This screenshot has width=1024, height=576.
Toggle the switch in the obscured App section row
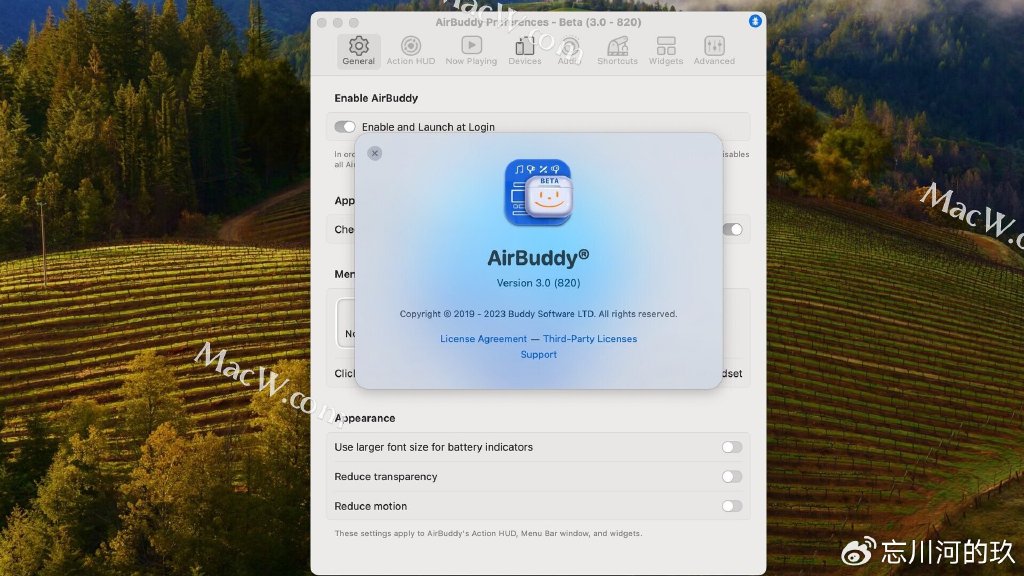(x=732, y=229)
